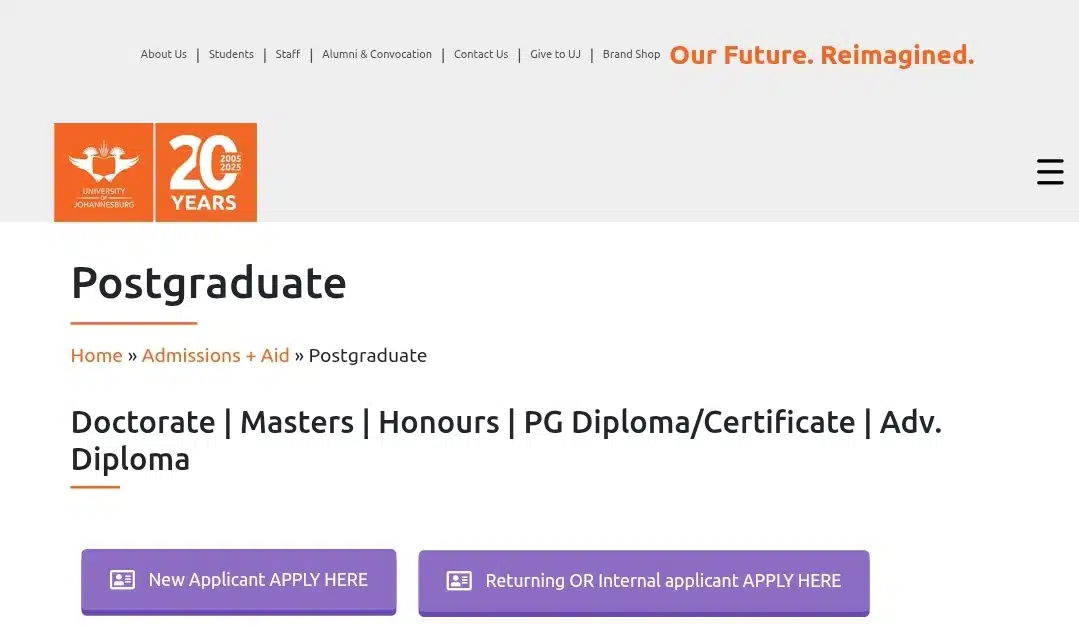
Task: Open the Give to UJ link
Action: pos(555,54)
